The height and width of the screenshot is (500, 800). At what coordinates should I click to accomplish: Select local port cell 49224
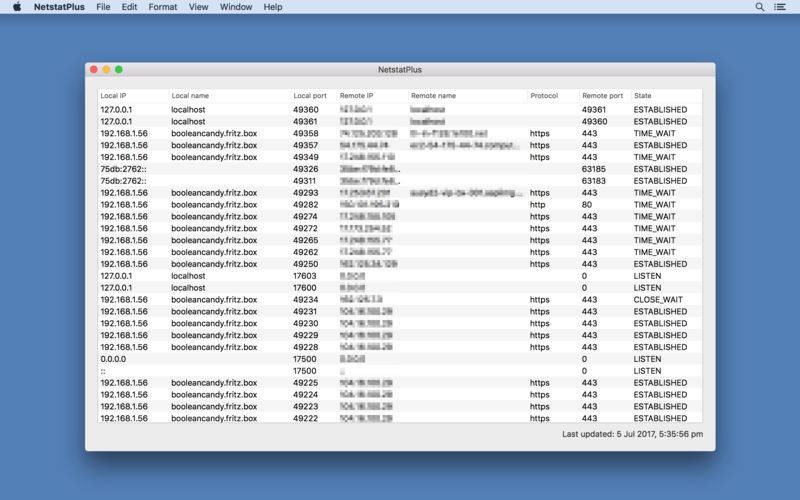pyautogui.click(x=306, y=395)
